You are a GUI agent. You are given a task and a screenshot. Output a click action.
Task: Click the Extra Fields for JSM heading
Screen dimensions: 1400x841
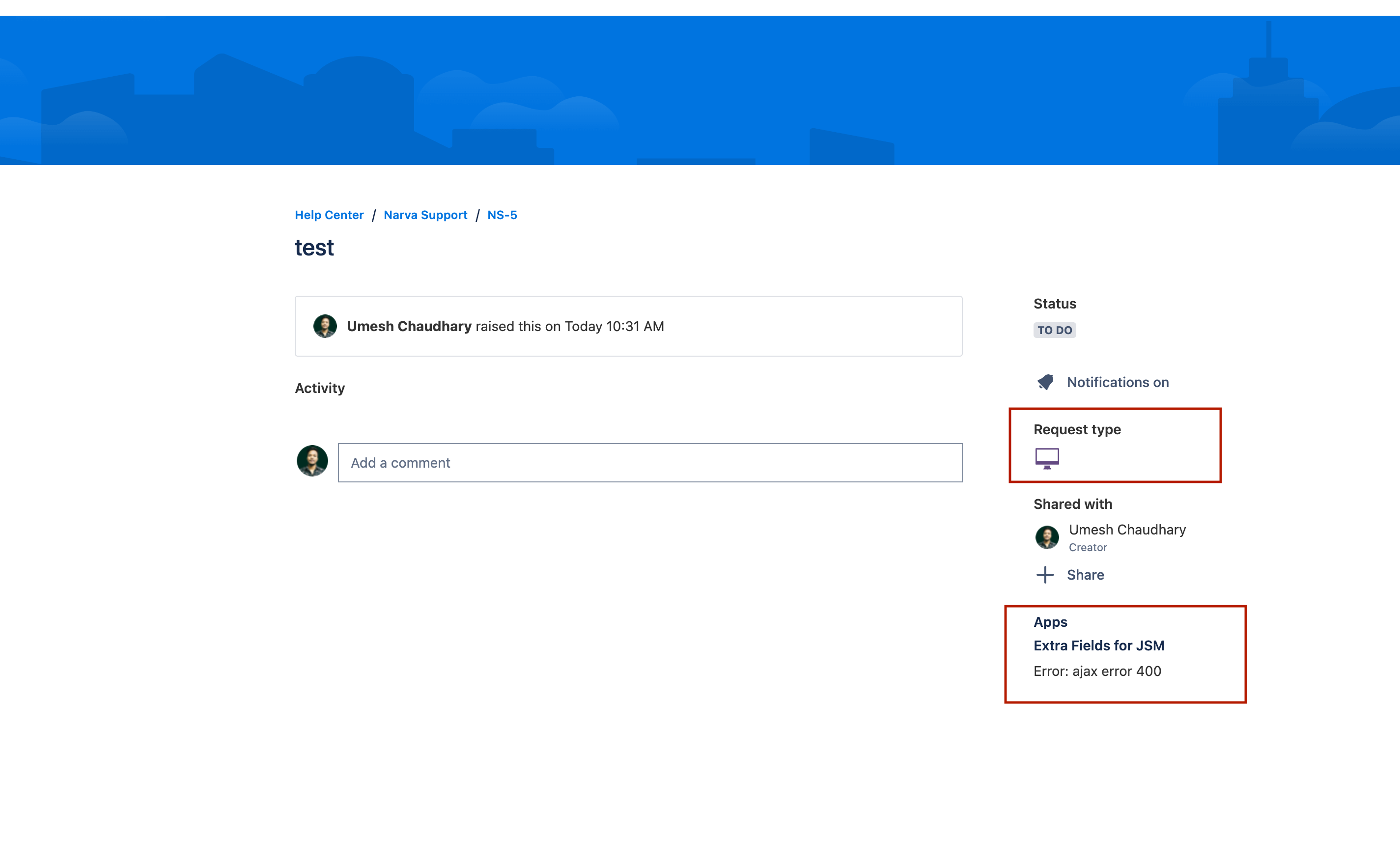[1098, 645]
